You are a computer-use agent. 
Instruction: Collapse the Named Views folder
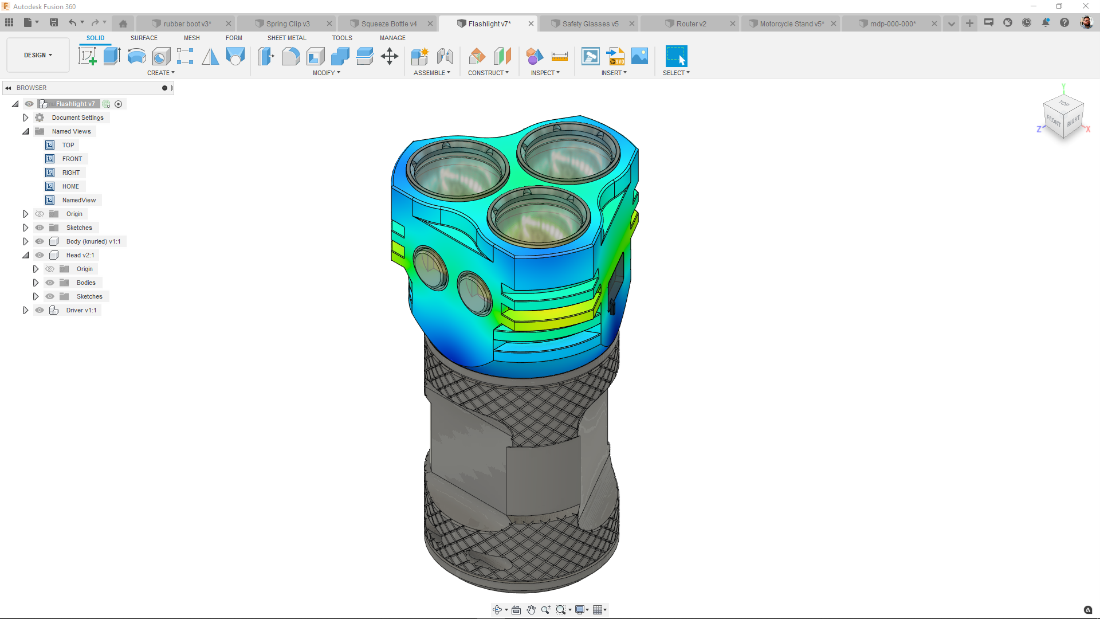click(23, 131)
